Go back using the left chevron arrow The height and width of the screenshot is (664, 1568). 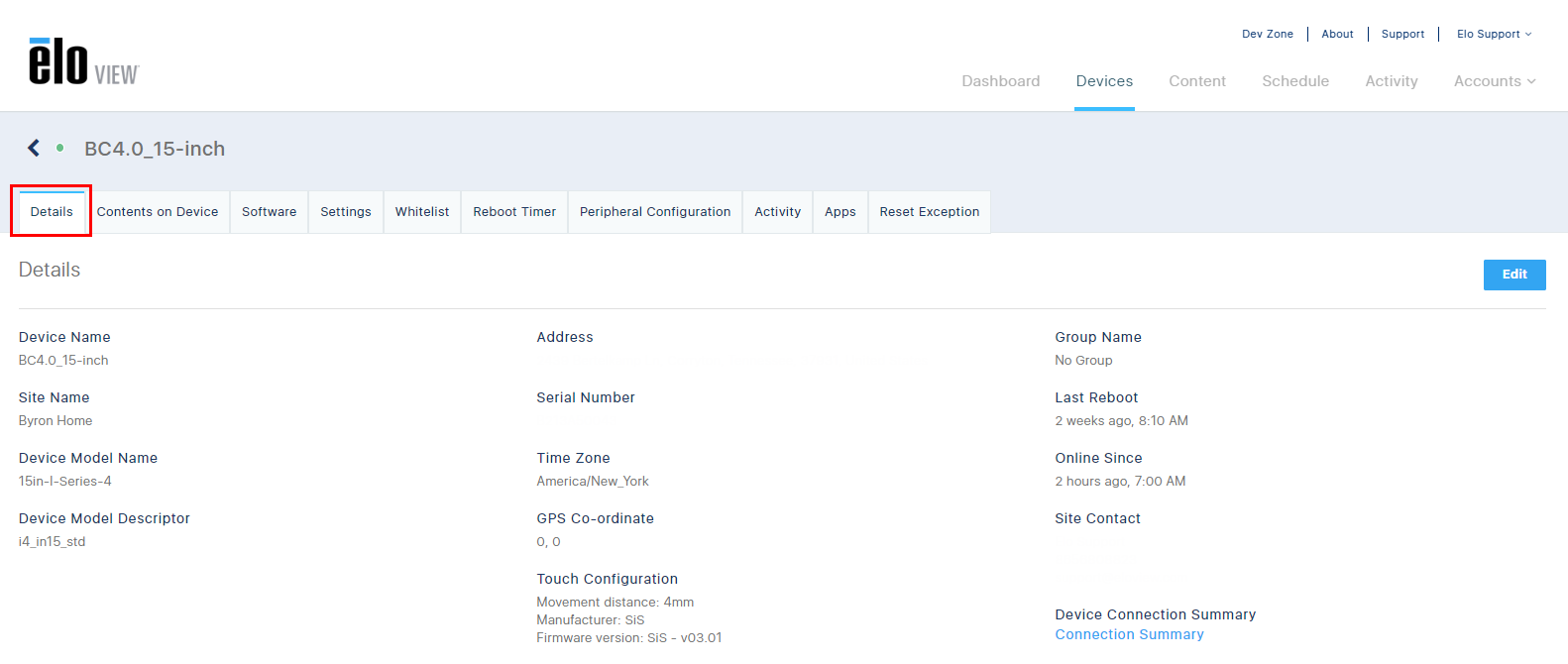pyautogui.click(x=34, y=148)
